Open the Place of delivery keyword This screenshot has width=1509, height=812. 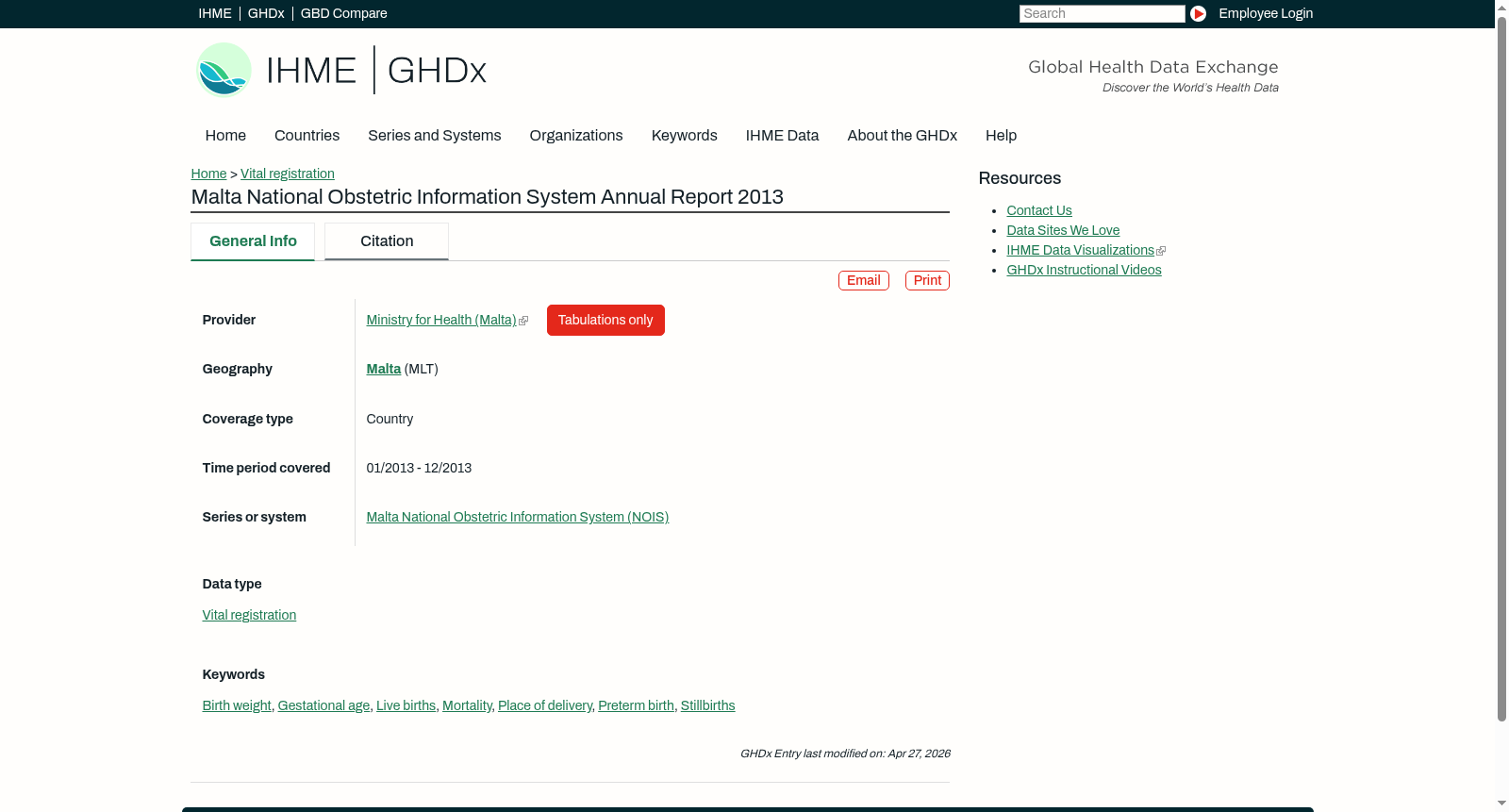click(545, 705)
